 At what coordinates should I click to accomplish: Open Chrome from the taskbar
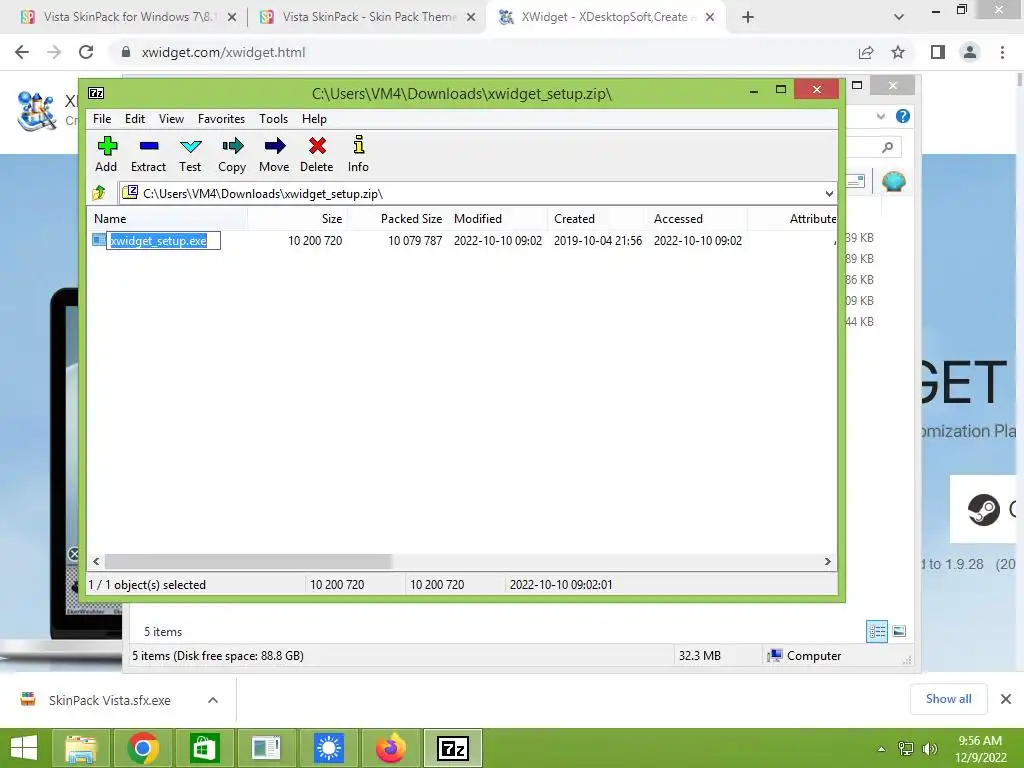click(142, 748)
